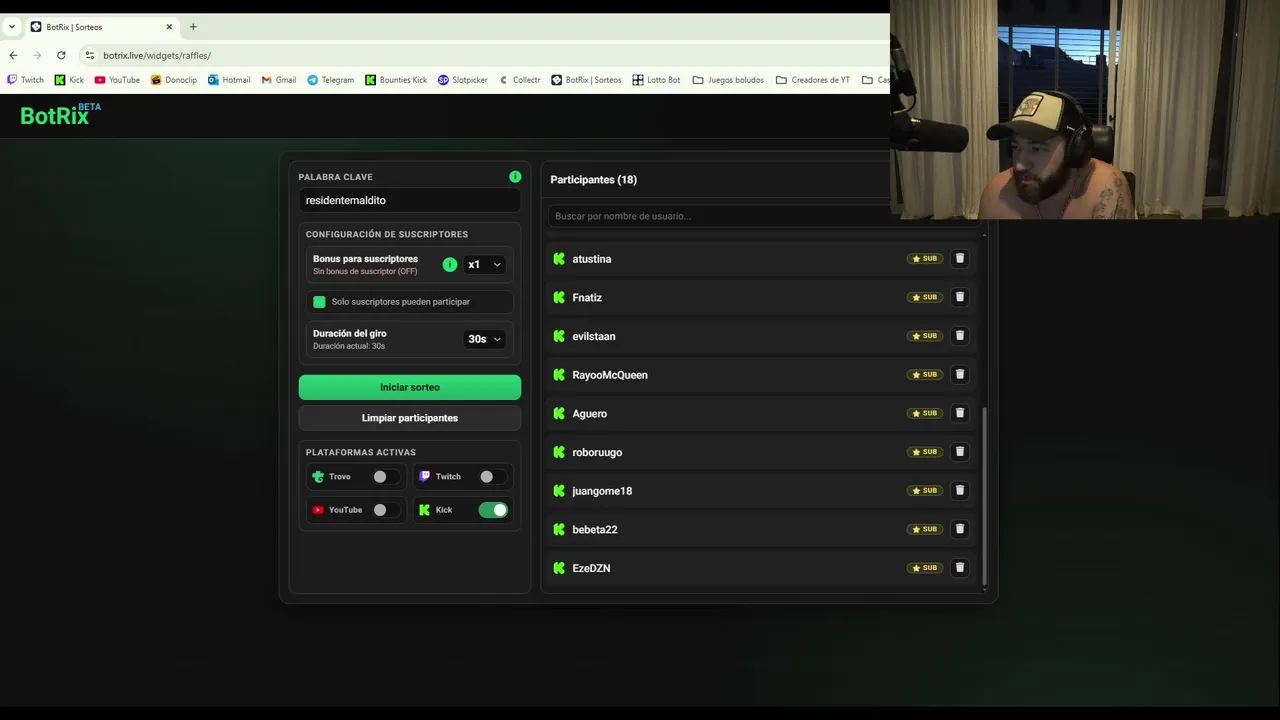
Task: Click the participants list scrollbar
Action: tap(985, 495)
